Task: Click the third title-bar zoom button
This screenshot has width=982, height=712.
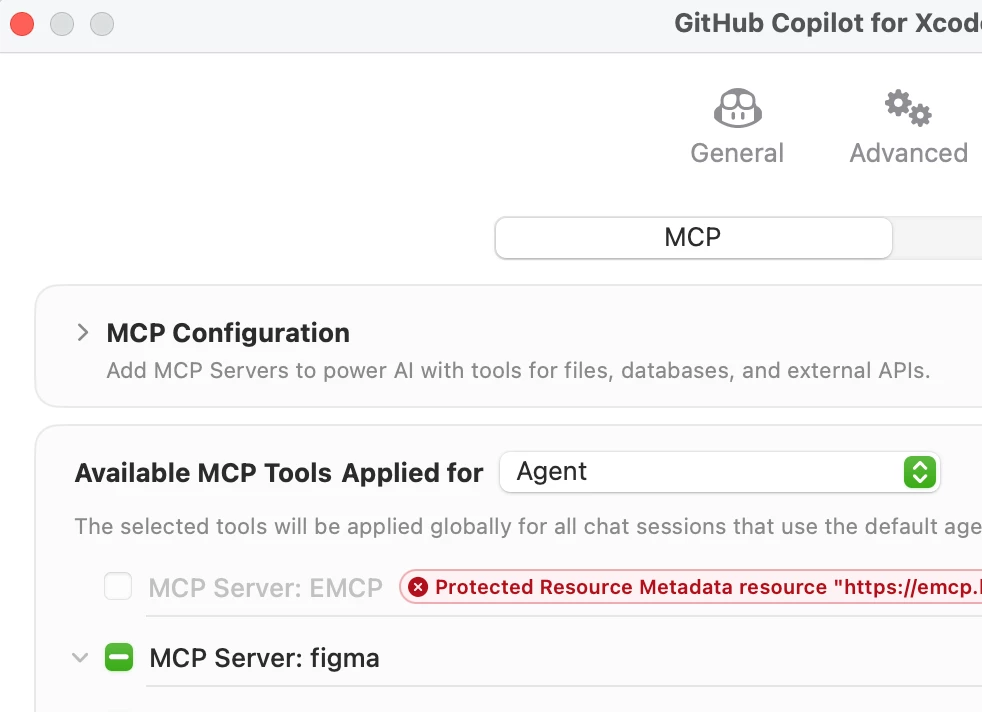Action: click(x=102, y=24)
